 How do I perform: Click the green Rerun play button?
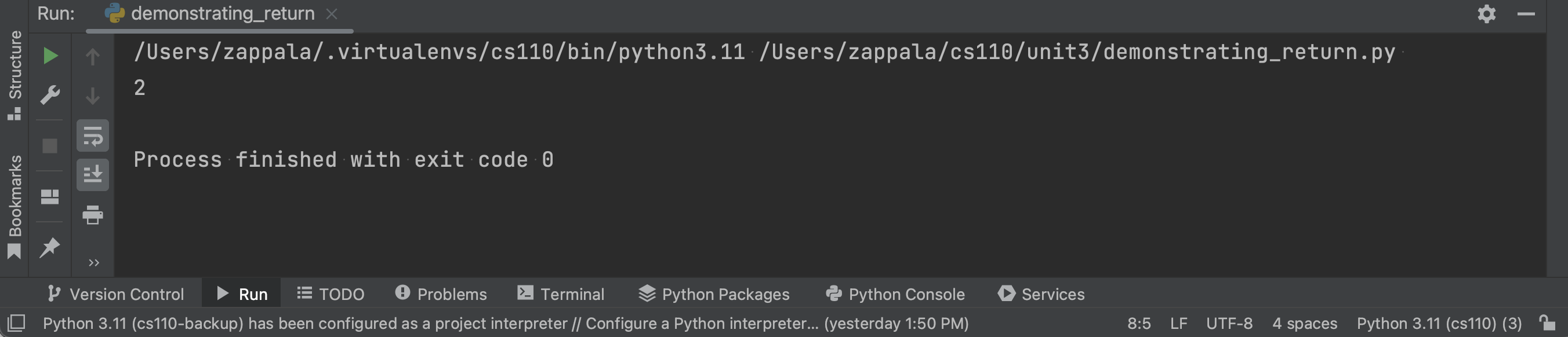(50, 56)
